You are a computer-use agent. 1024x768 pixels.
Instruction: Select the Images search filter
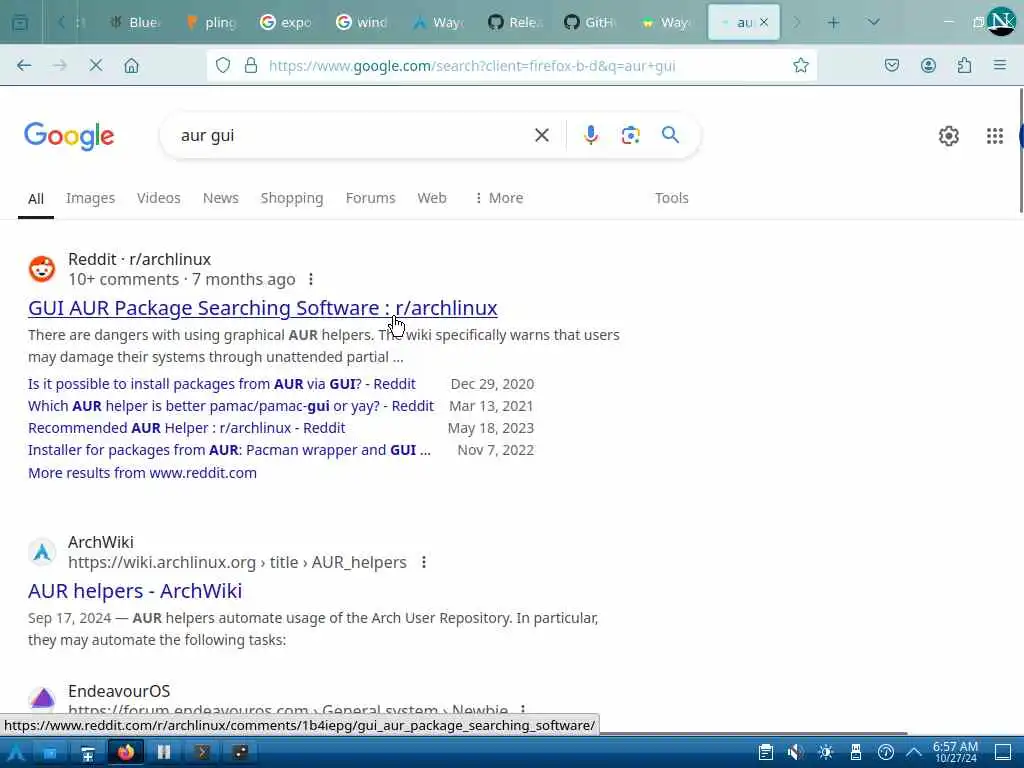click(x=90, y=198)
